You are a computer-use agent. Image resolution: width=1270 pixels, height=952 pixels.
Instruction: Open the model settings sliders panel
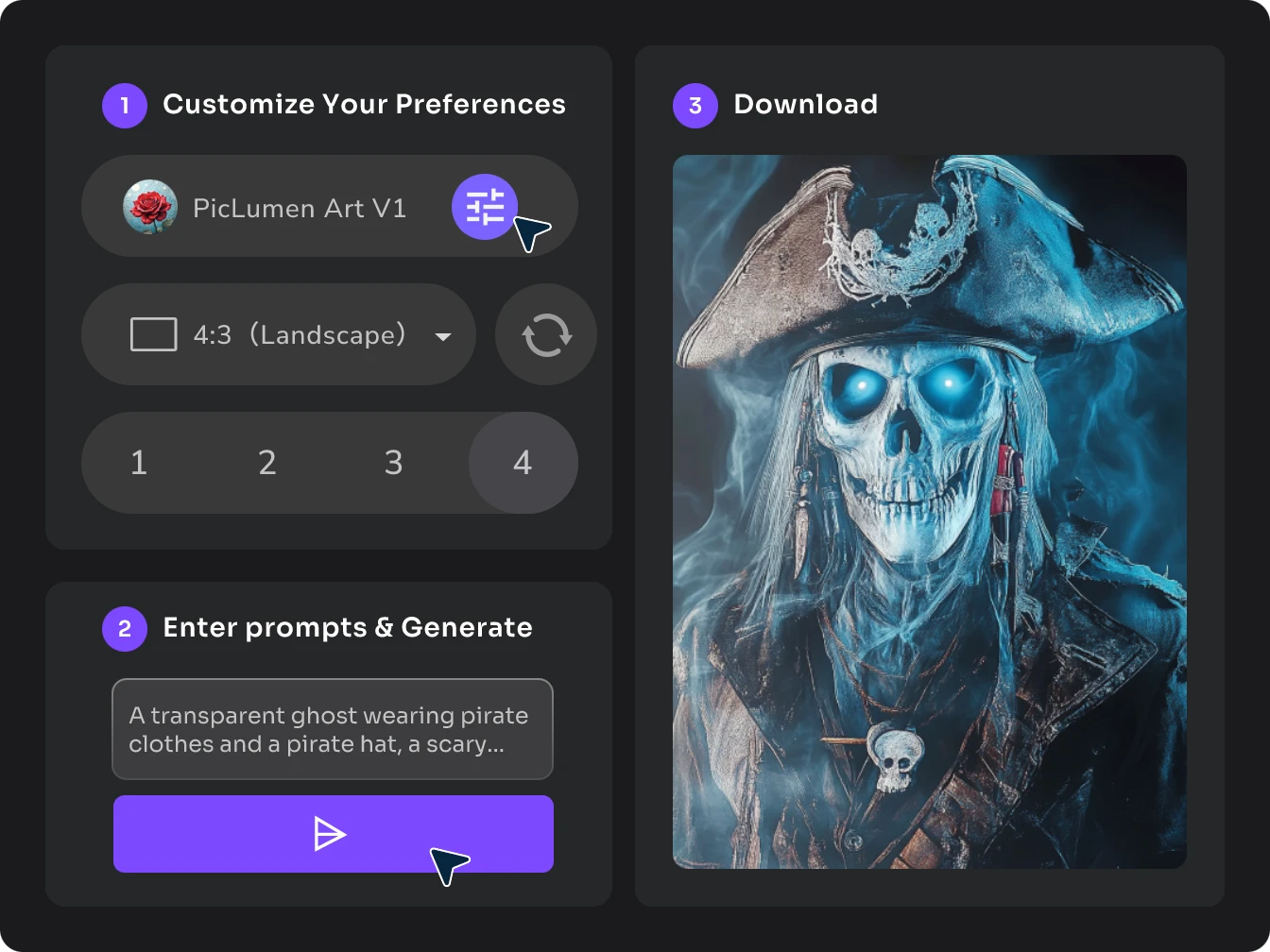click(x=485, y=207)
